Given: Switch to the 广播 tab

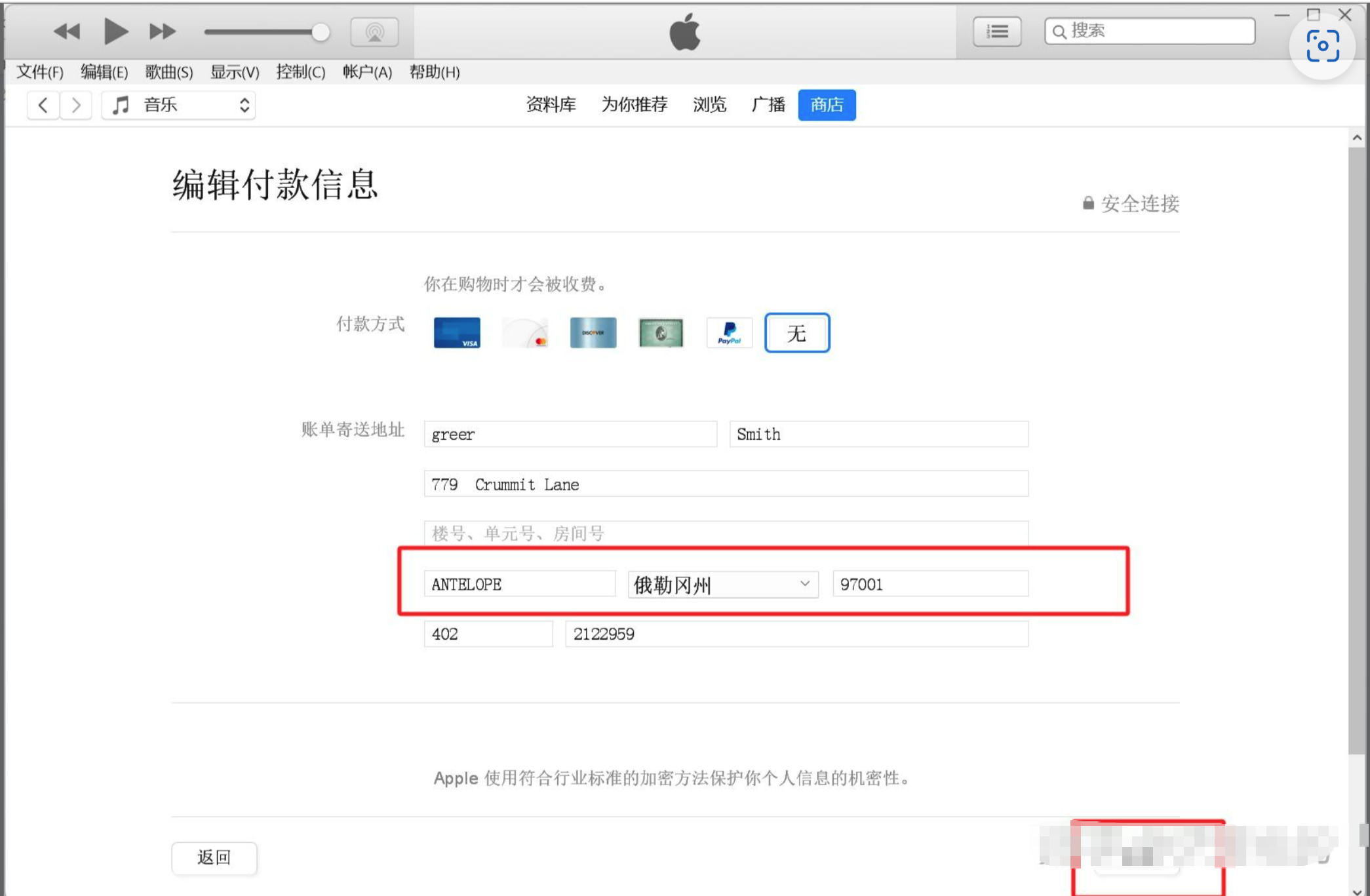Looking at the screenshot, I should tap(768, 105).
